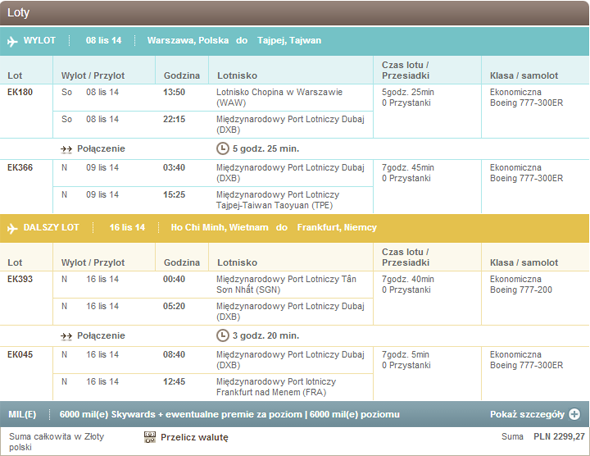
Task: Click total price PLN 2299,27
Action: click(559, 437)
